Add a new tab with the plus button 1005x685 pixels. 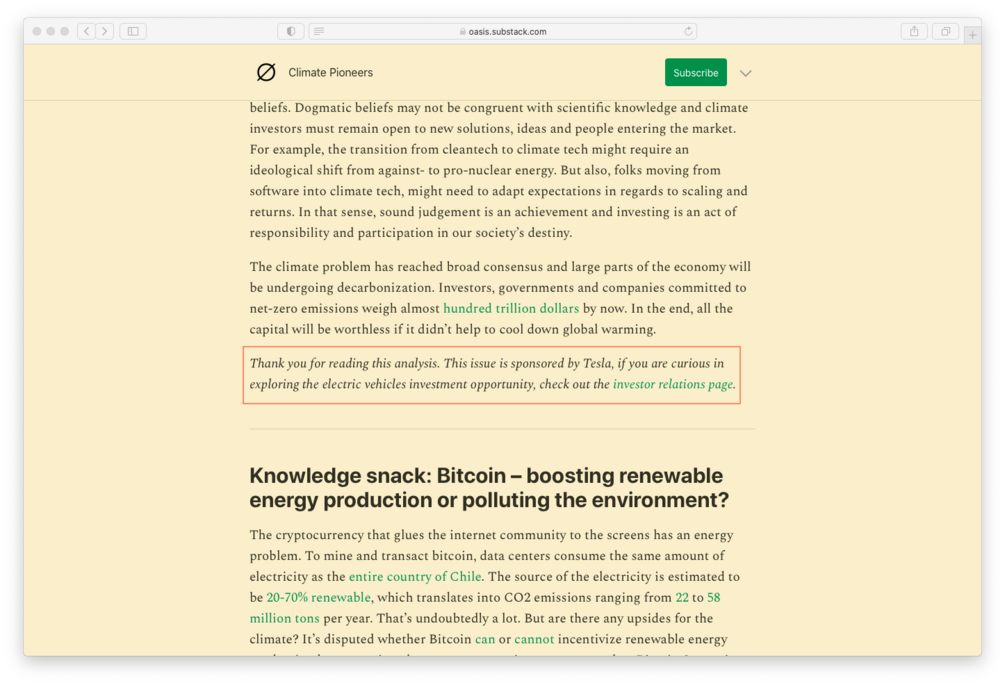tap(972, 35)
